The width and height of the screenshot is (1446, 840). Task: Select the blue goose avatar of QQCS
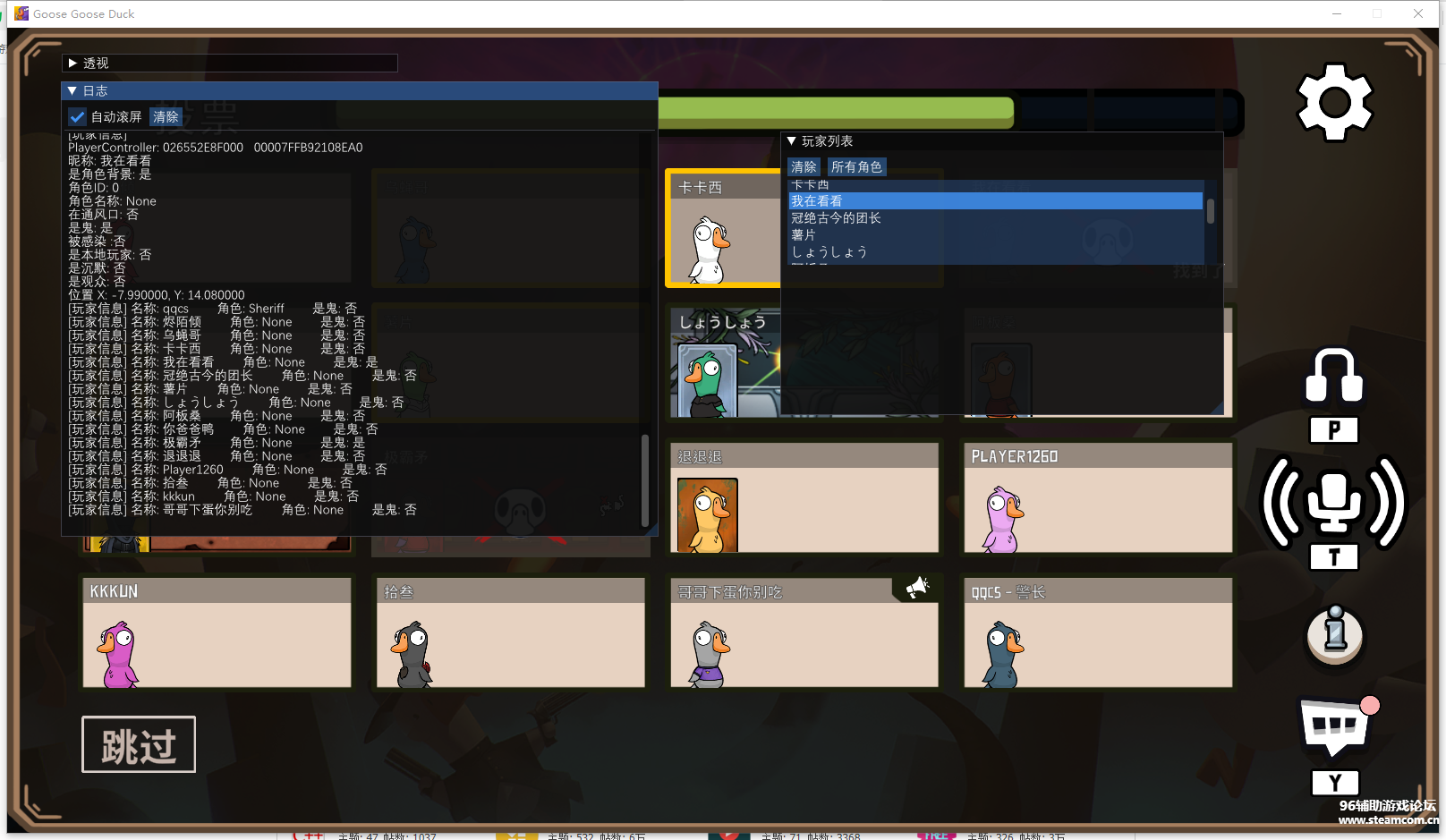(1003, 655)
